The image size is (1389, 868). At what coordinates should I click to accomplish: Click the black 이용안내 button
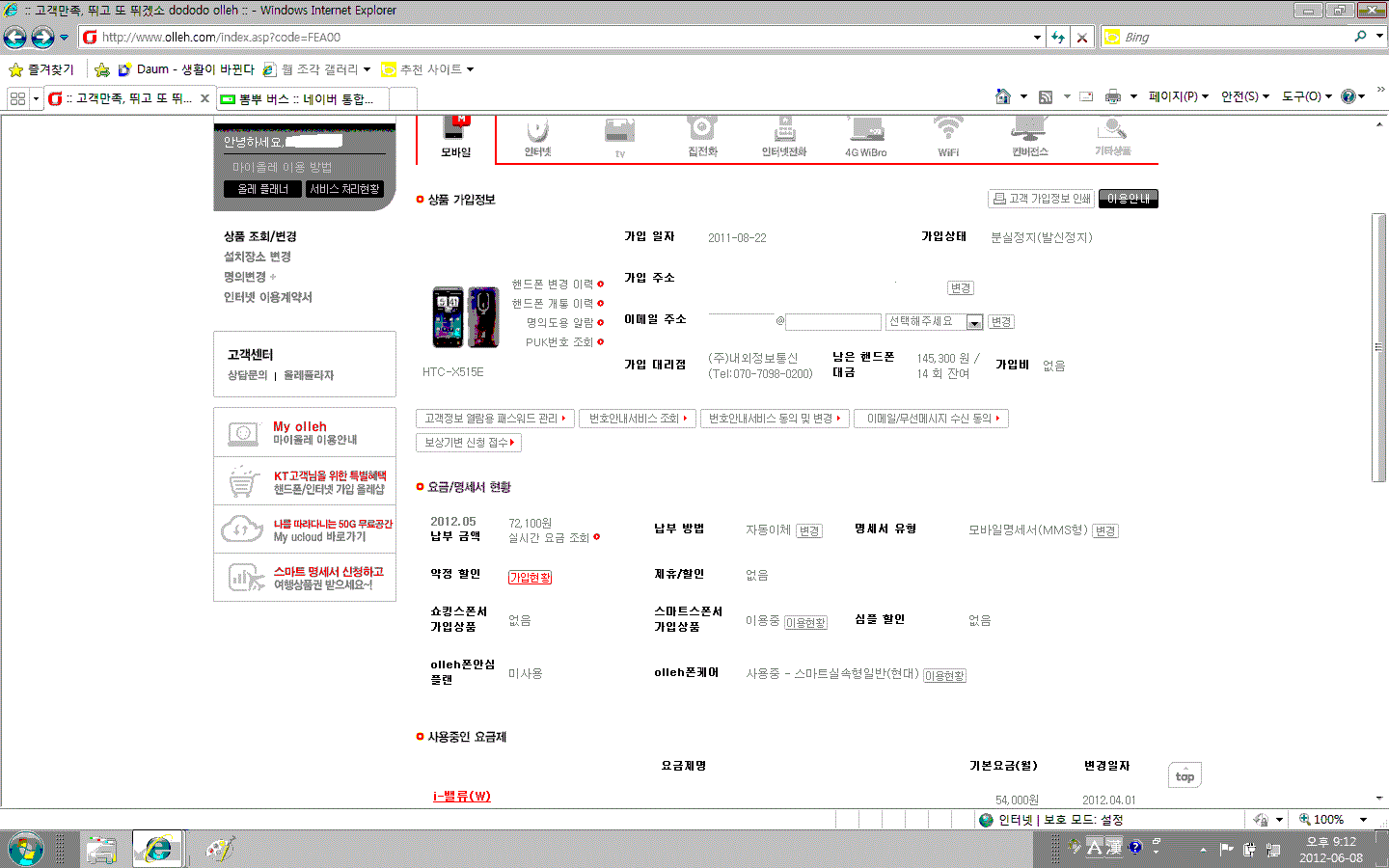click(x=1129, y=199)
